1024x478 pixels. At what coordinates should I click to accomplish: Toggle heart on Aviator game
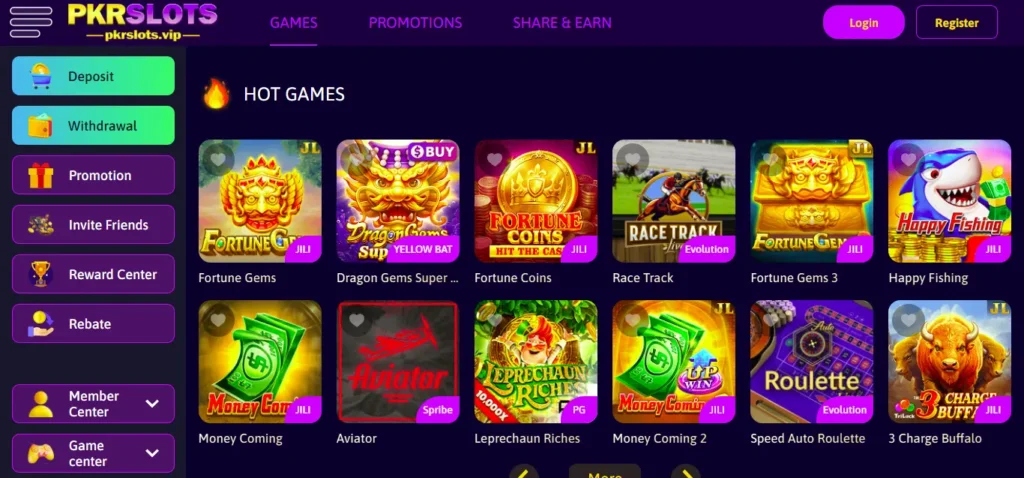click(356, 320)
